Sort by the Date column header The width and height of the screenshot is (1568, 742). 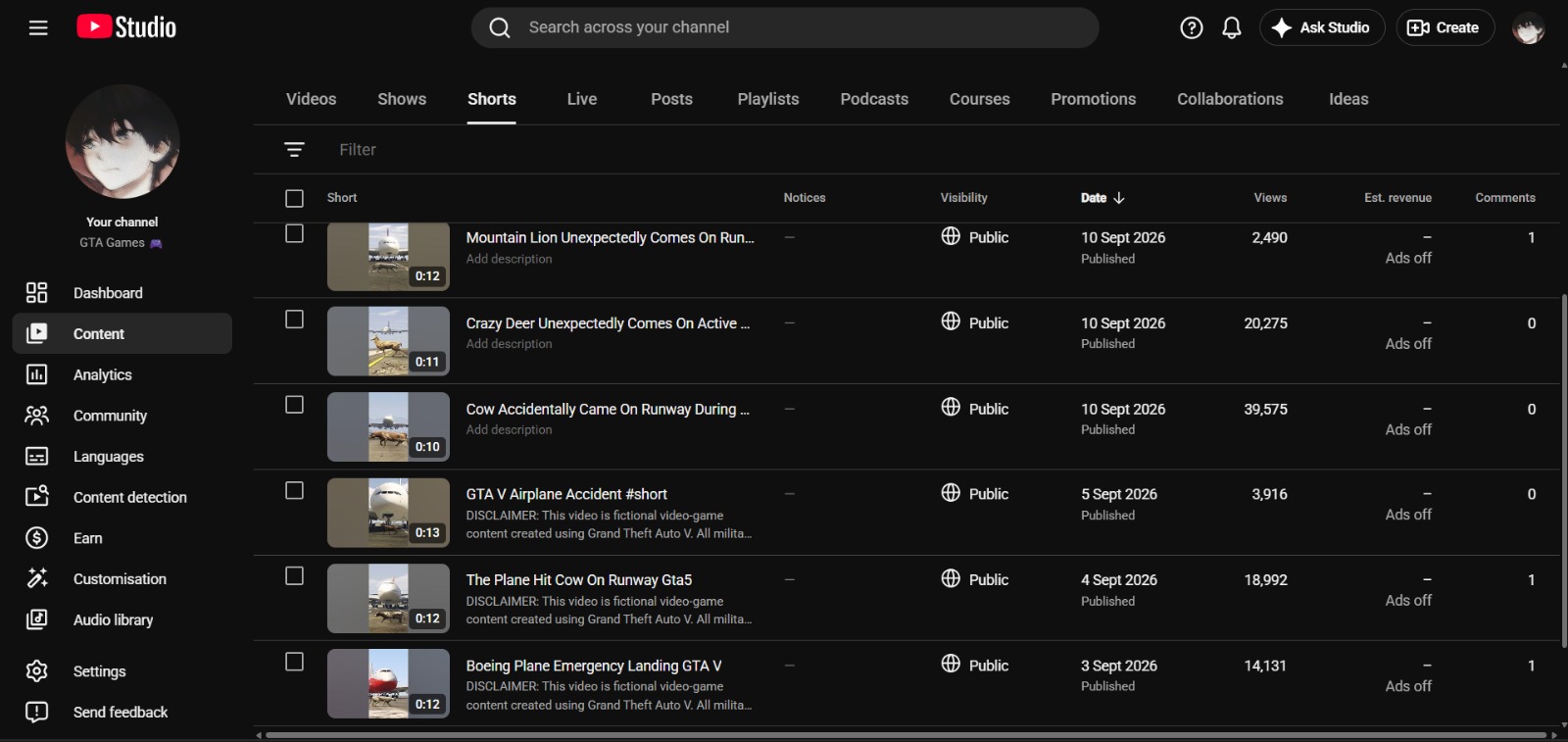[x=1102, y=198]
